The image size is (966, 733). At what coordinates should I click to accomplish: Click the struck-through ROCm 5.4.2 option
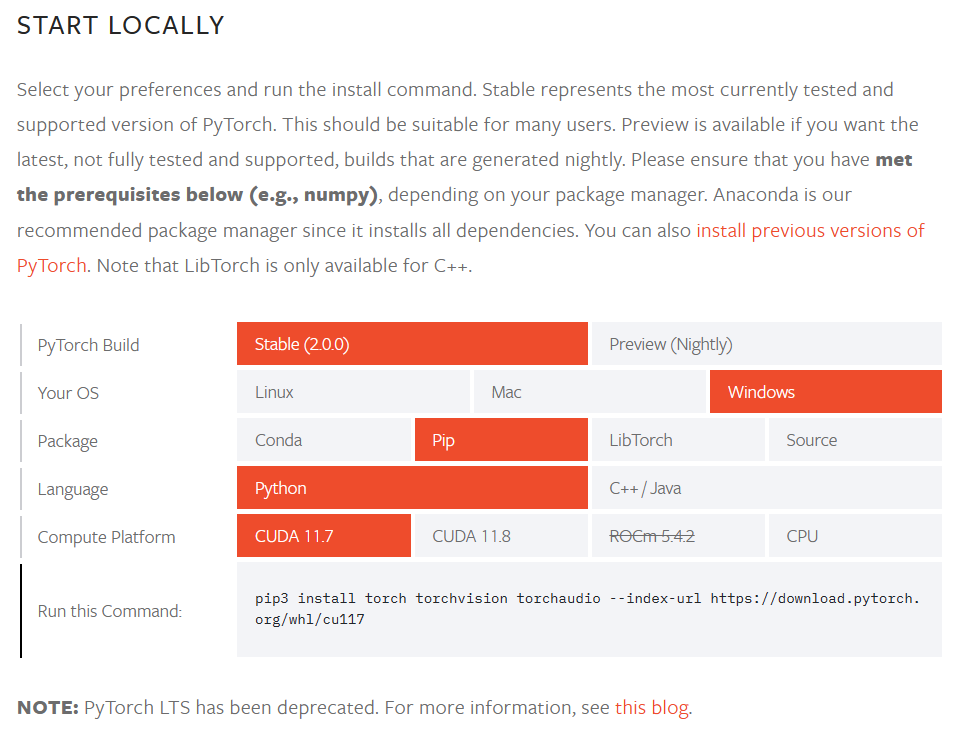tap(677, 536)
